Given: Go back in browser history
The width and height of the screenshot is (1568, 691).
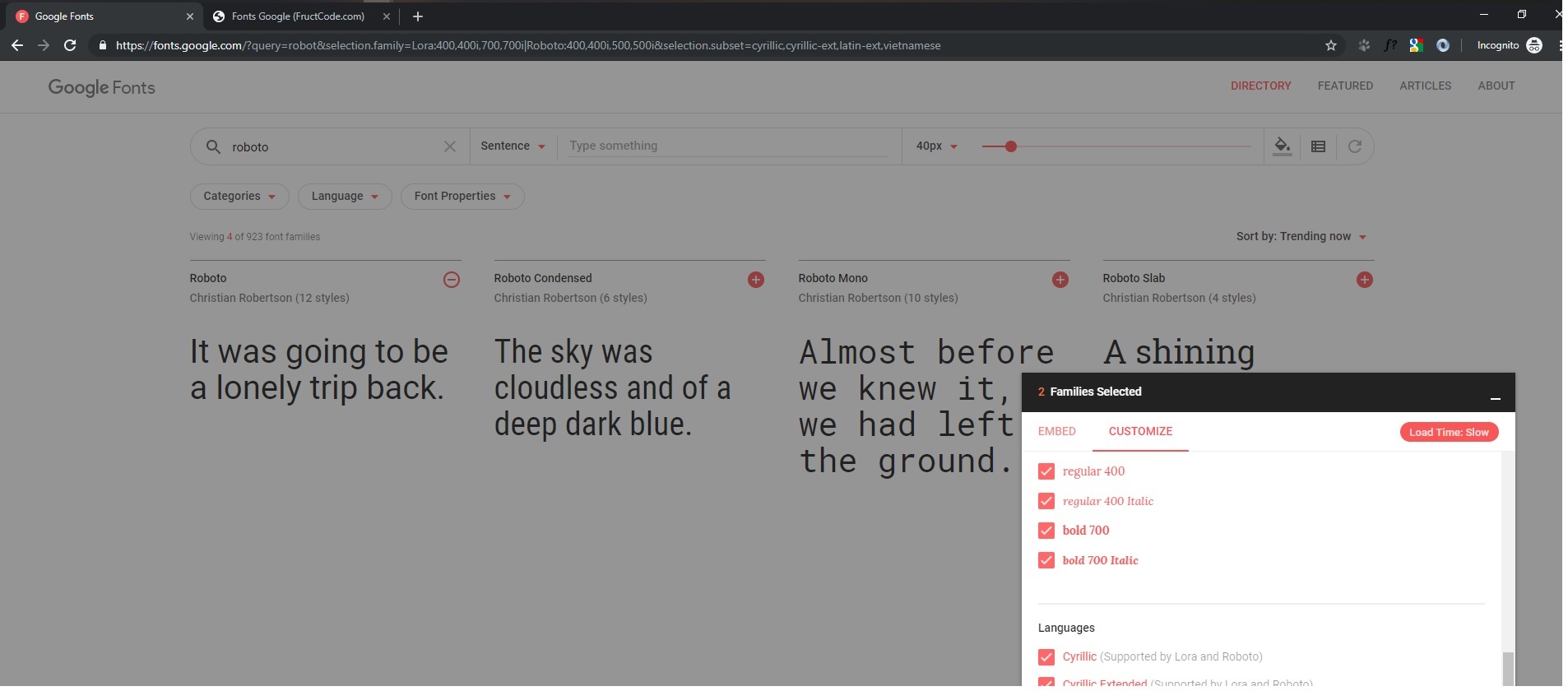Looking at the screenshot, I should click(x=17, y=45).
